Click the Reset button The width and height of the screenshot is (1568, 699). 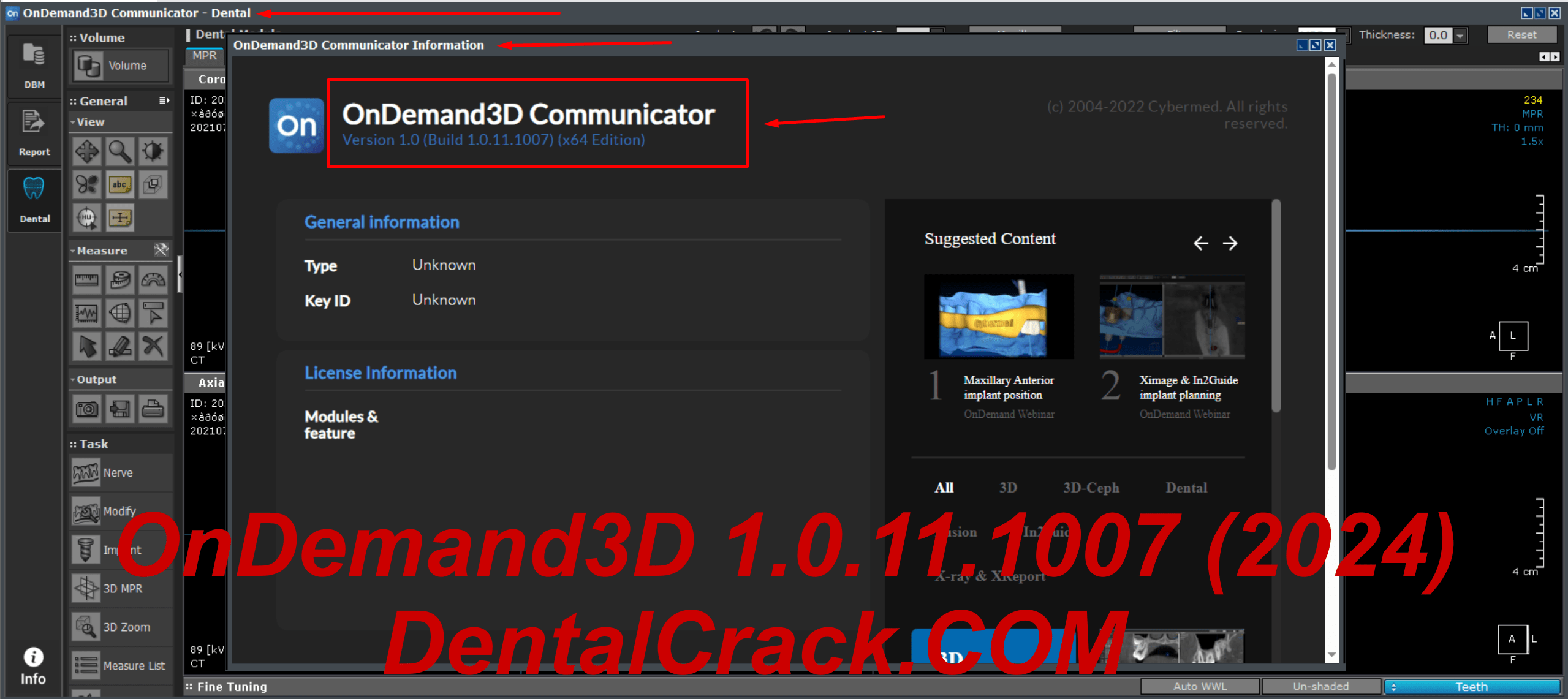coord(1521,35)
